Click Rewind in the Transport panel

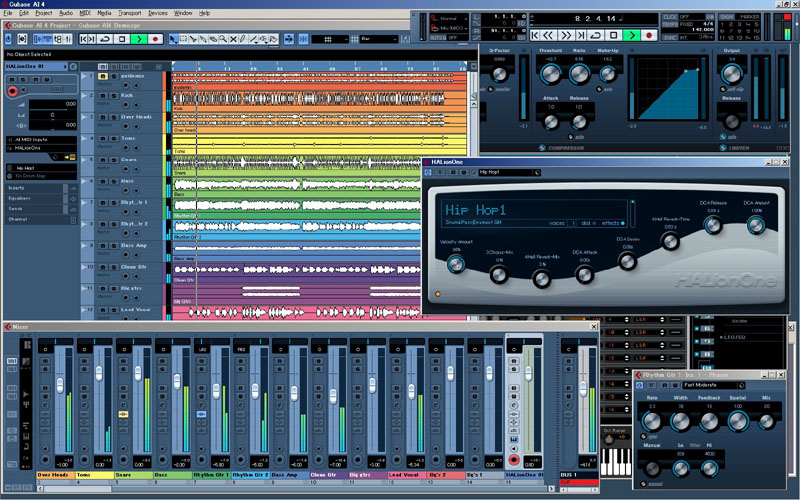[548, 35]
